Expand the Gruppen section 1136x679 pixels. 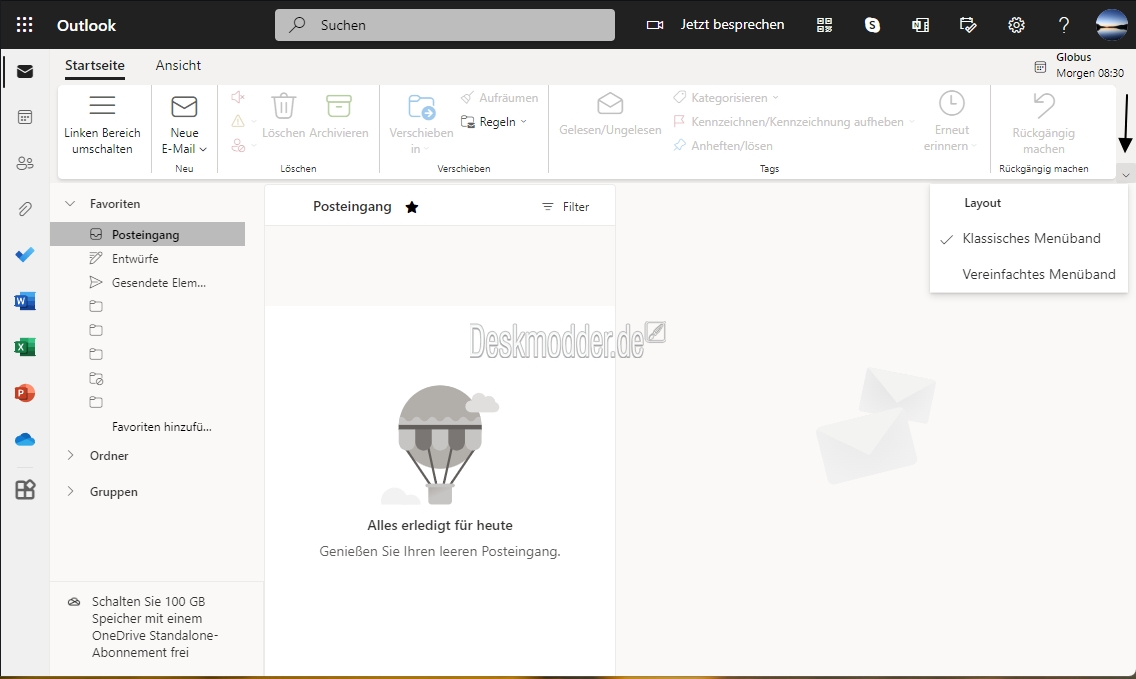70,491
